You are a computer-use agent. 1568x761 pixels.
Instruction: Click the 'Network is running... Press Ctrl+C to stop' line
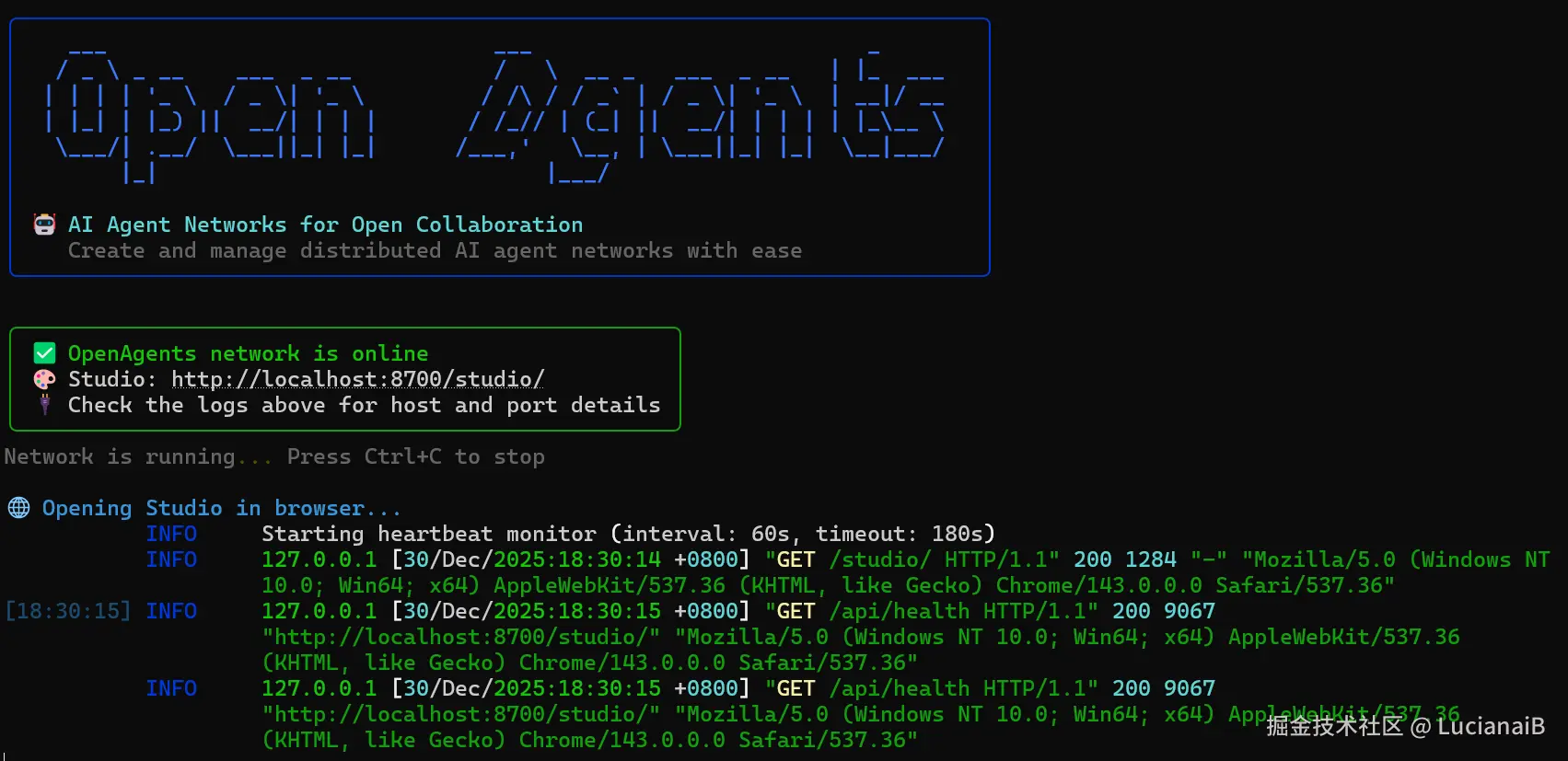(274, 456)
